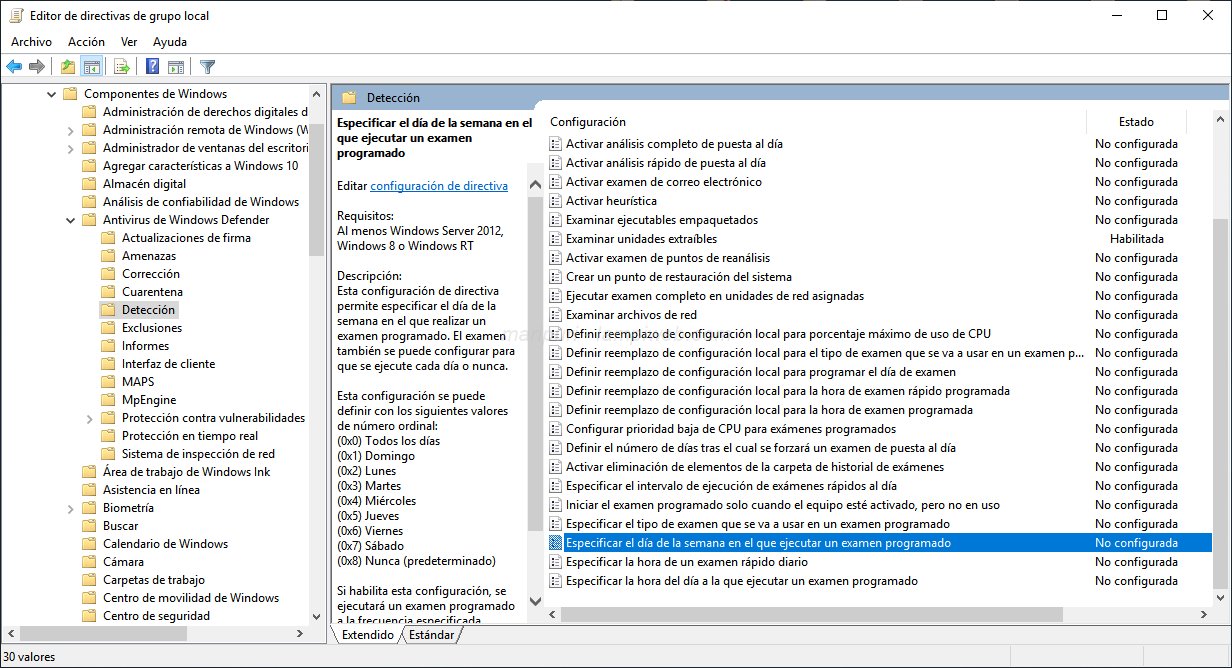
Task: Switch to the Extendido tab
Action: [368, 635]
